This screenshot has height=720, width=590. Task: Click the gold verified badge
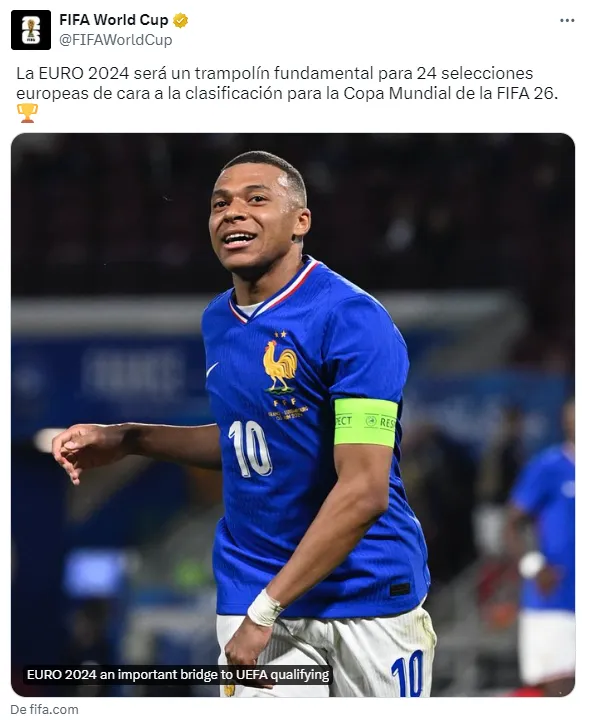tap(180, 20)
